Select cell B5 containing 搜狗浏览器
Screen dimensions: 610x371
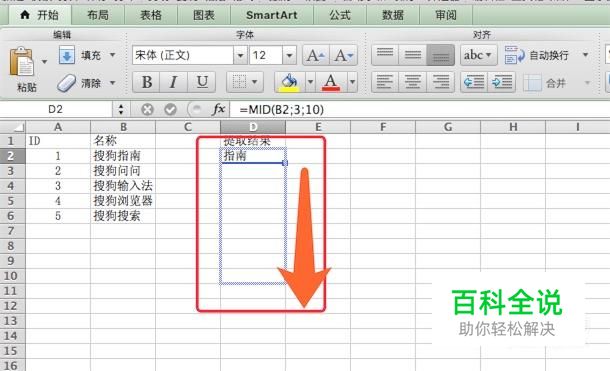pos(123,201)
